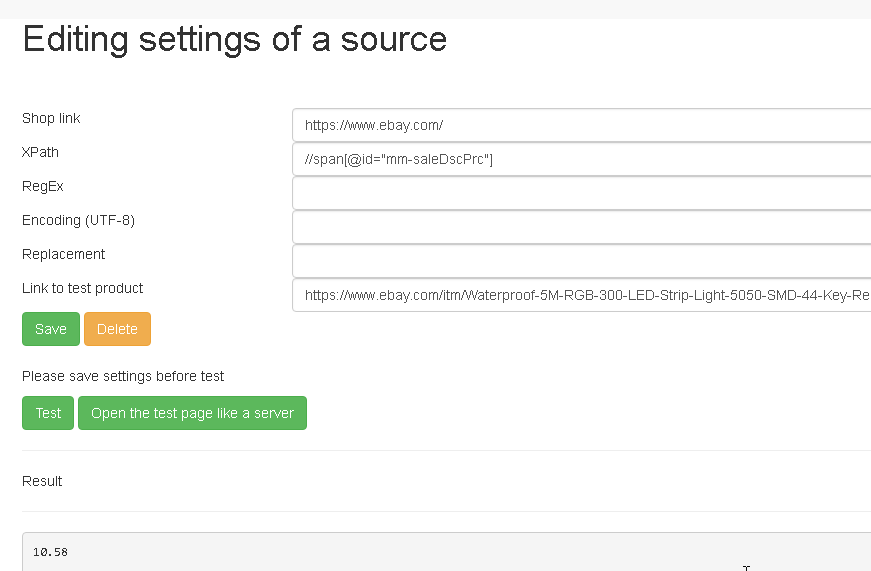Image resolution: width=871 pixels, height=571 pixels.
Task: Delete this source with the orange button
Action: tap(117, 329)
